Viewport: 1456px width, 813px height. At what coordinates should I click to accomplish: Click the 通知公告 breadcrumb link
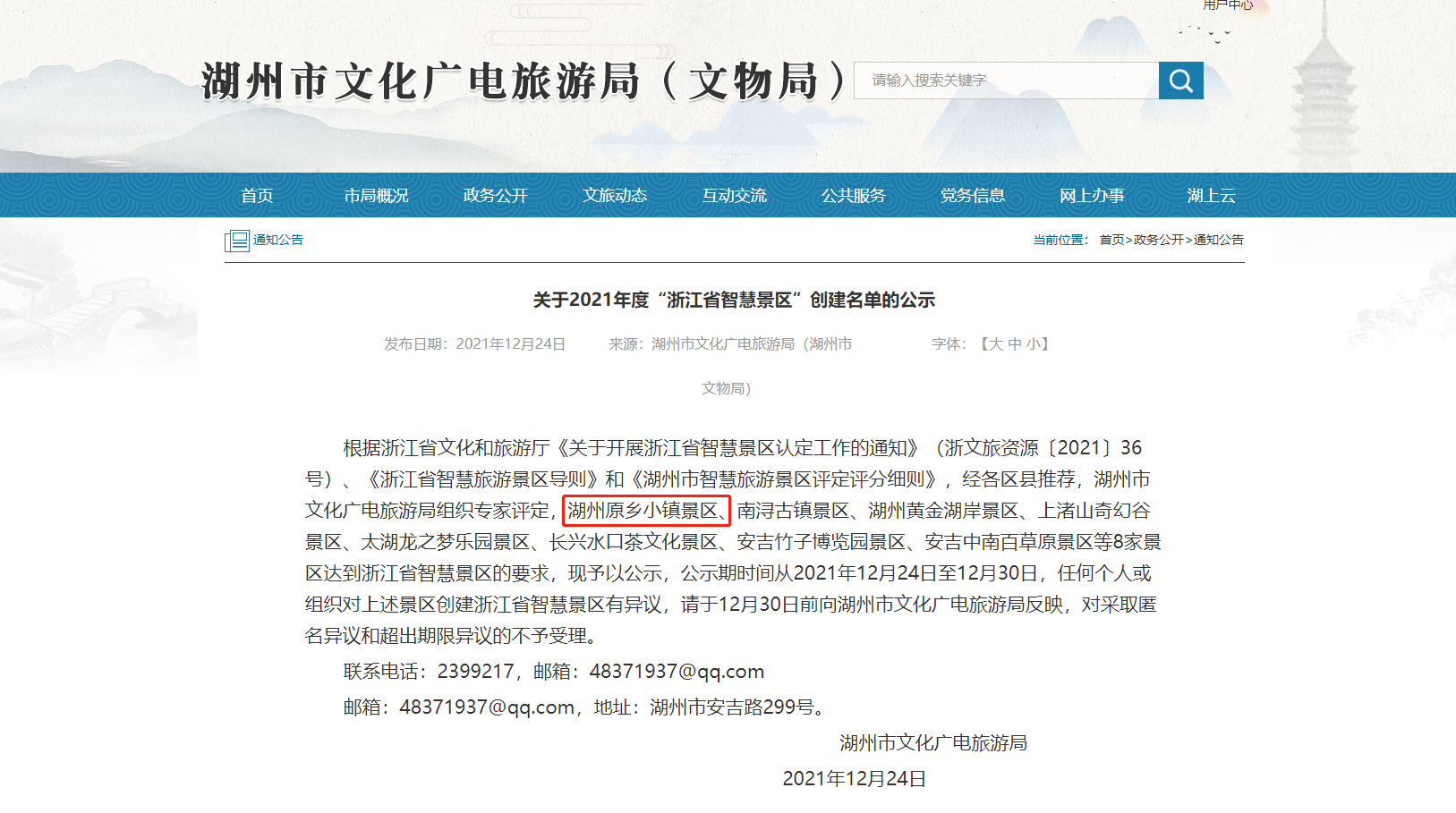(1219, 240)
